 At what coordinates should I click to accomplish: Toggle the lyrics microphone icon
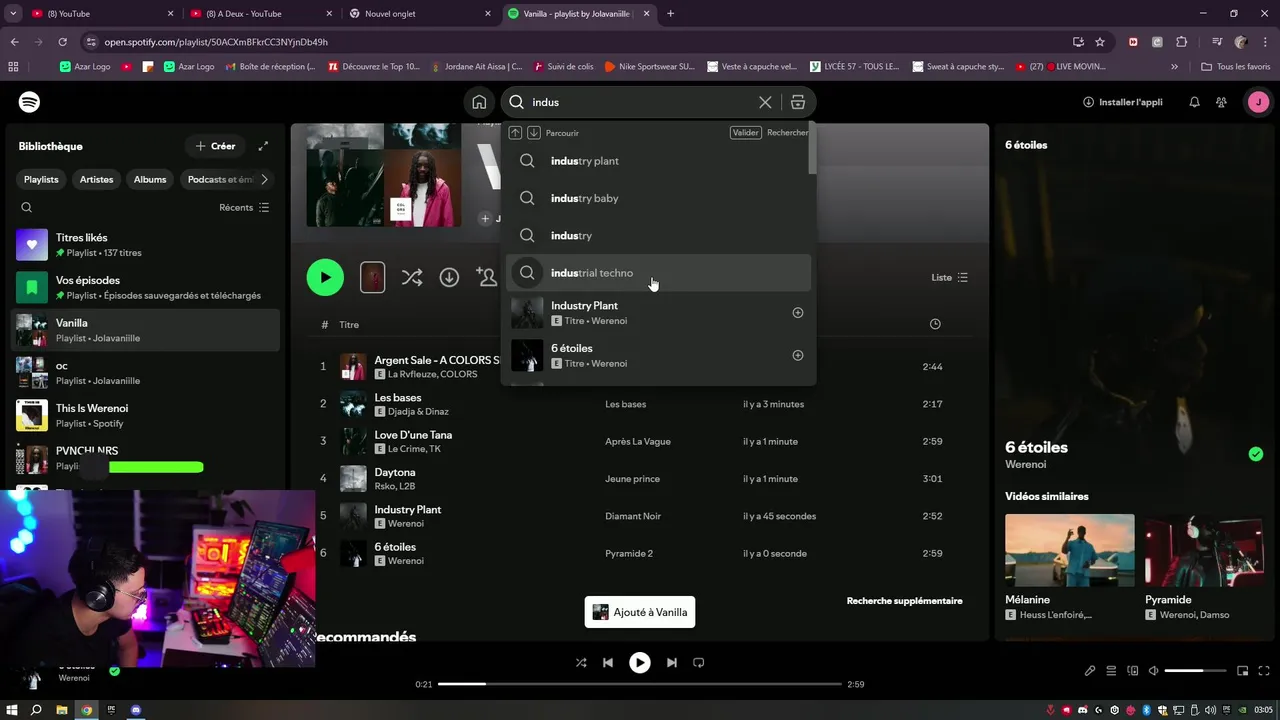point(1090,671)
